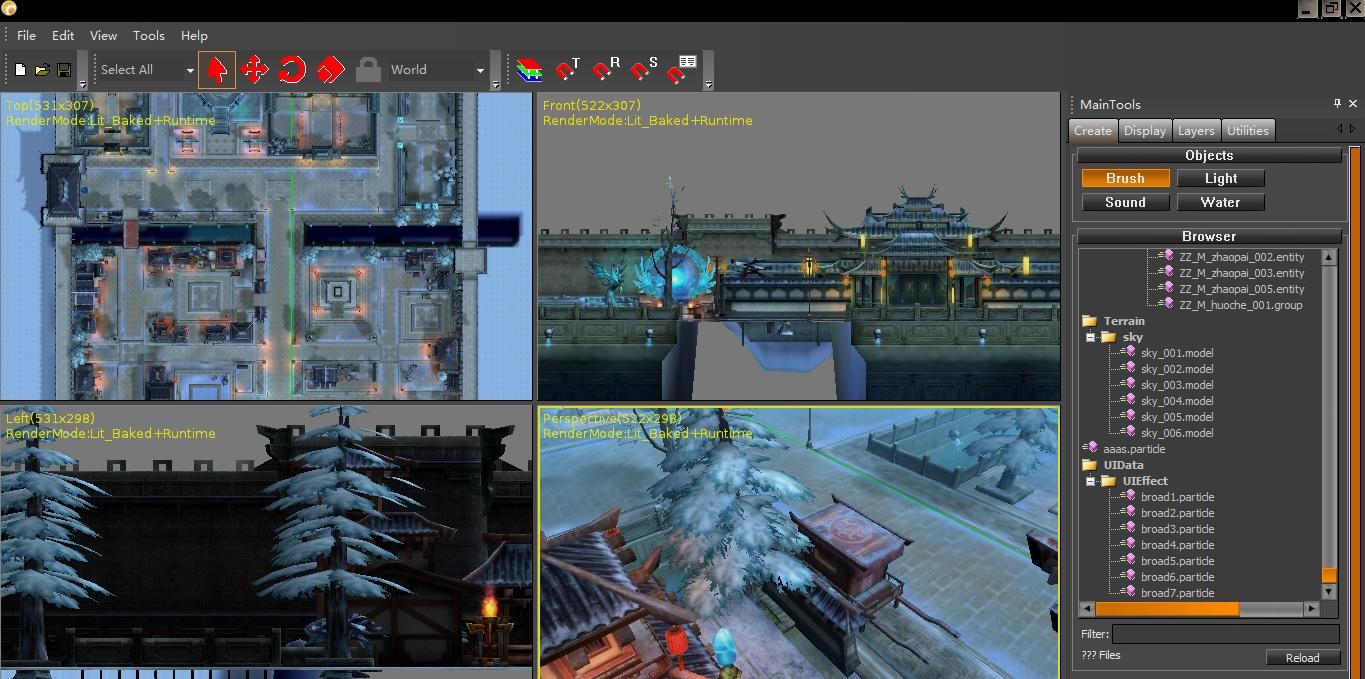Collapse the sky folder in Browser

pos(1090,338)
